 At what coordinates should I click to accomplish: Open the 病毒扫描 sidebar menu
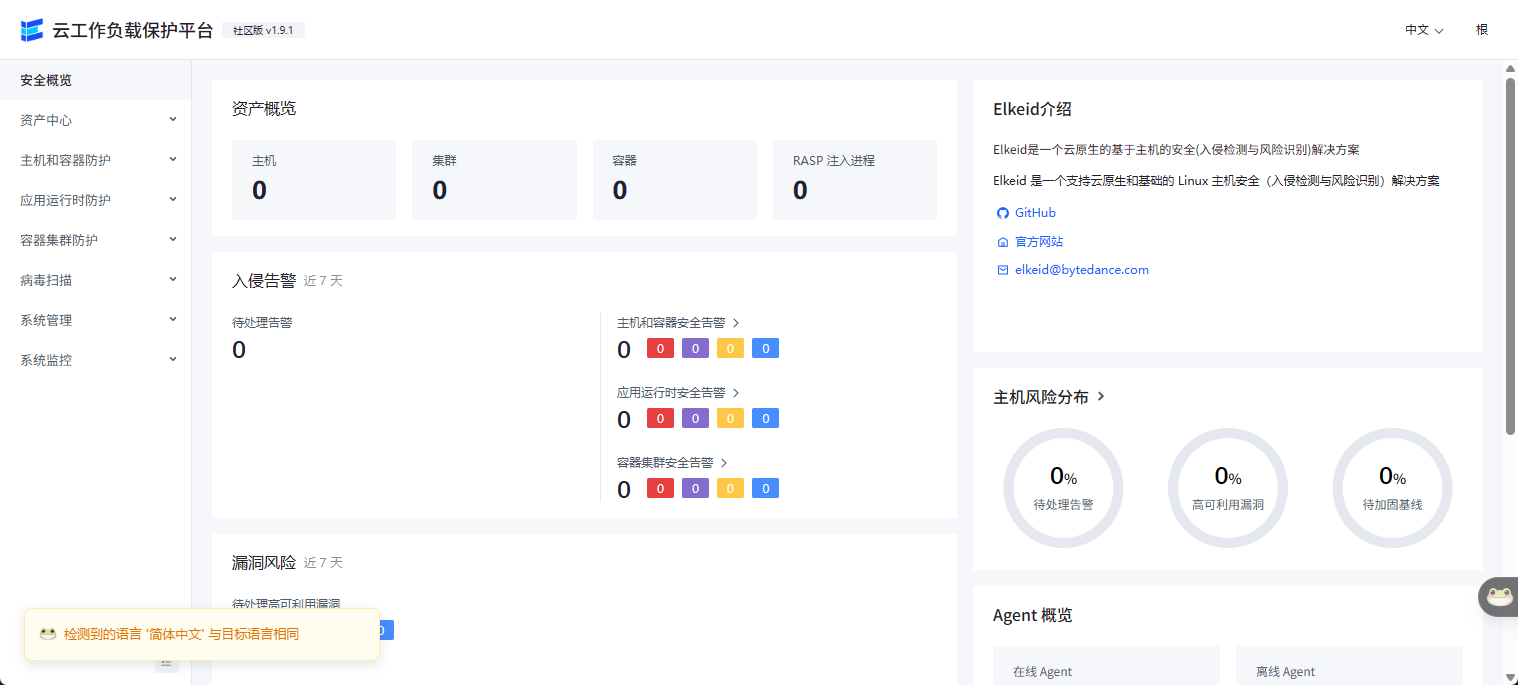(x=95, y=280)
